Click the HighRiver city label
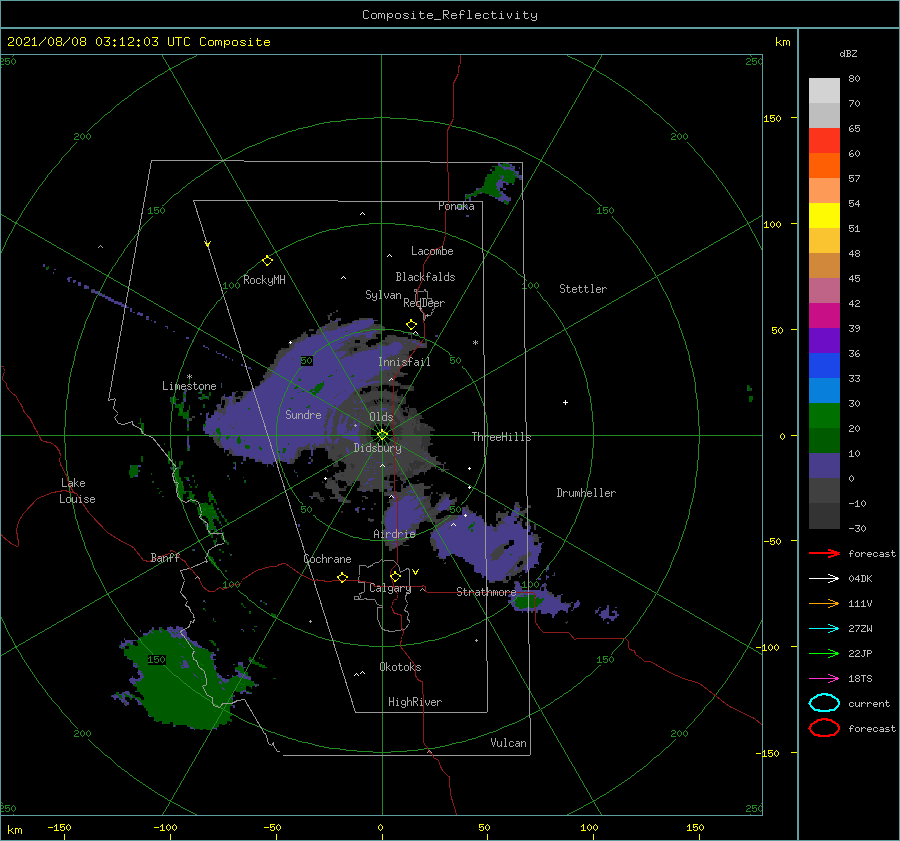900x841 pixels. coord(415,702)
